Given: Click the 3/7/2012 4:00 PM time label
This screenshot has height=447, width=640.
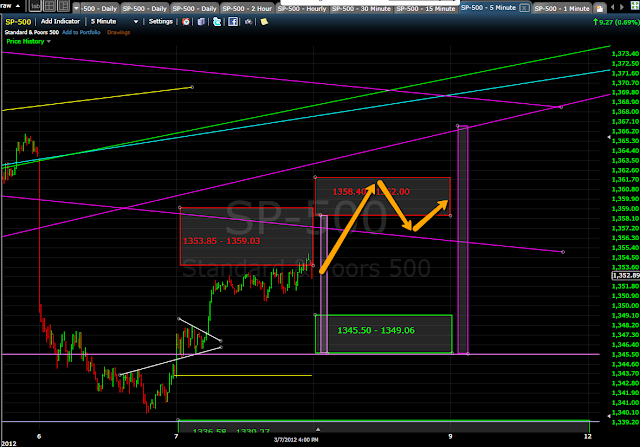Looking at the screenshot, I should click(x=296, y=440).
